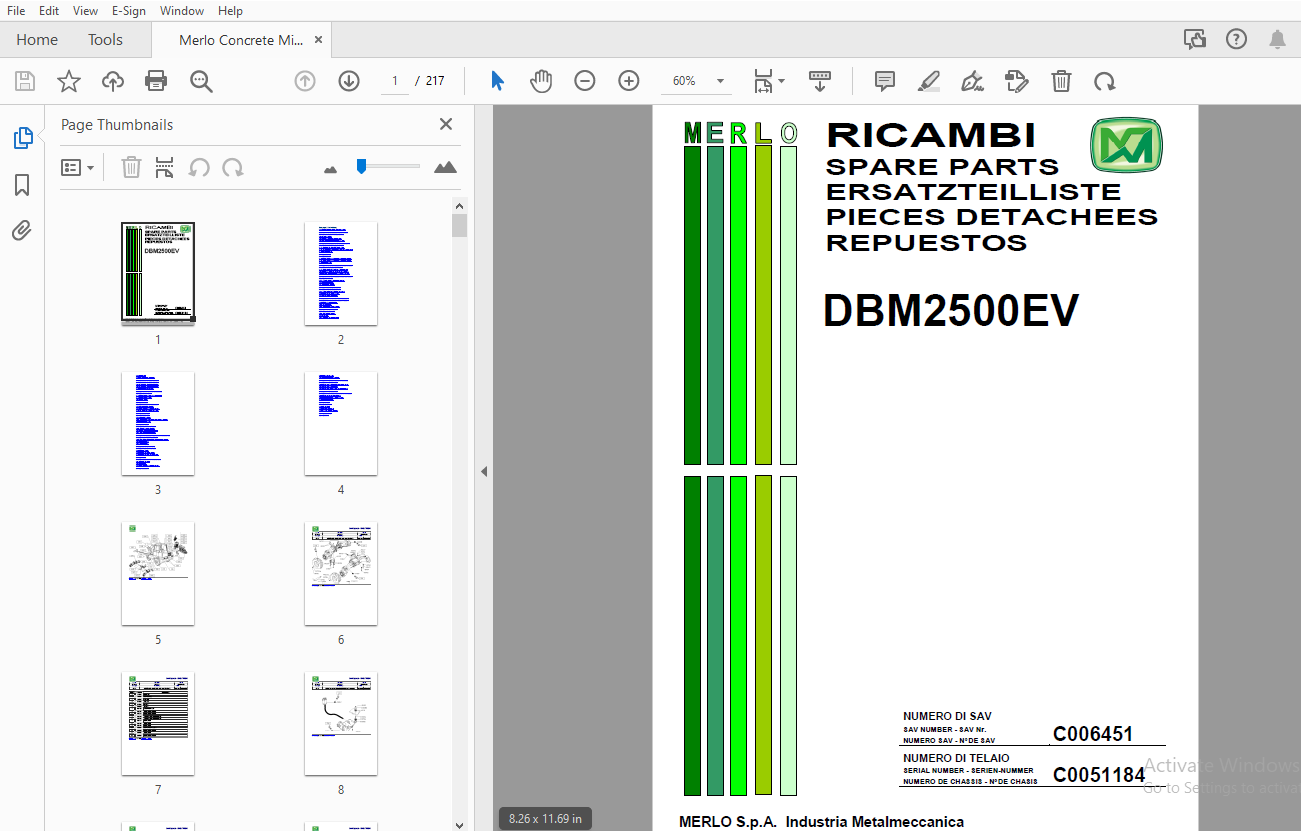Open thumbnail panel options dropdown
This screenshot has width=1301, height=831.
pos(77,168)
